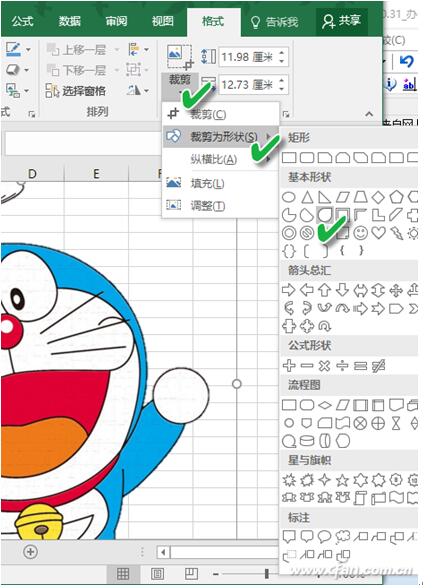The image size is (434, 588).
Task: Choose 调整(T) from the crop menu
Action: tap(221, 206)
